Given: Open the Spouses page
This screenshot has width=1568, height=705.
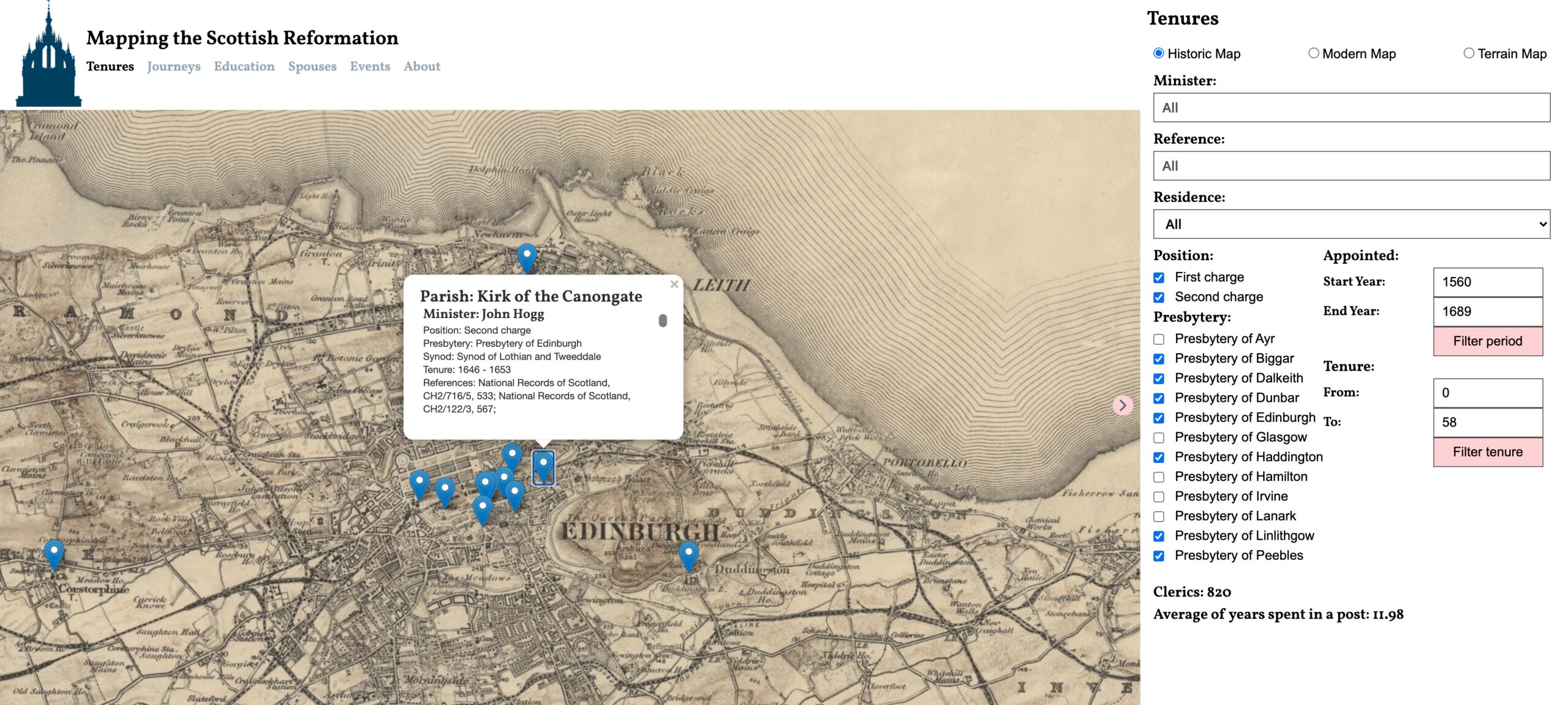Looking at the screenshot, I should 312,66.
